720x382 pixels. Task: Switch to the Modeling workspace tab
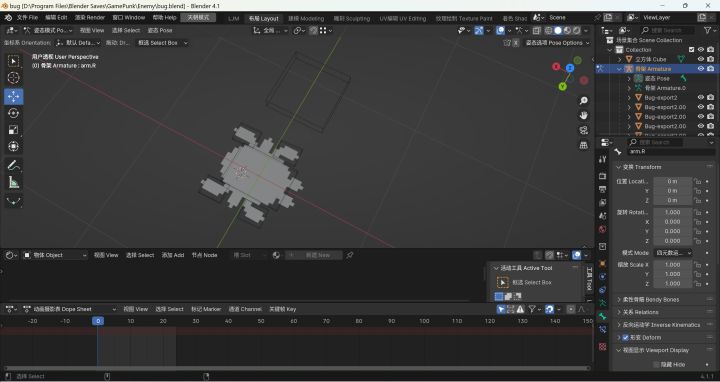(306, 18)
